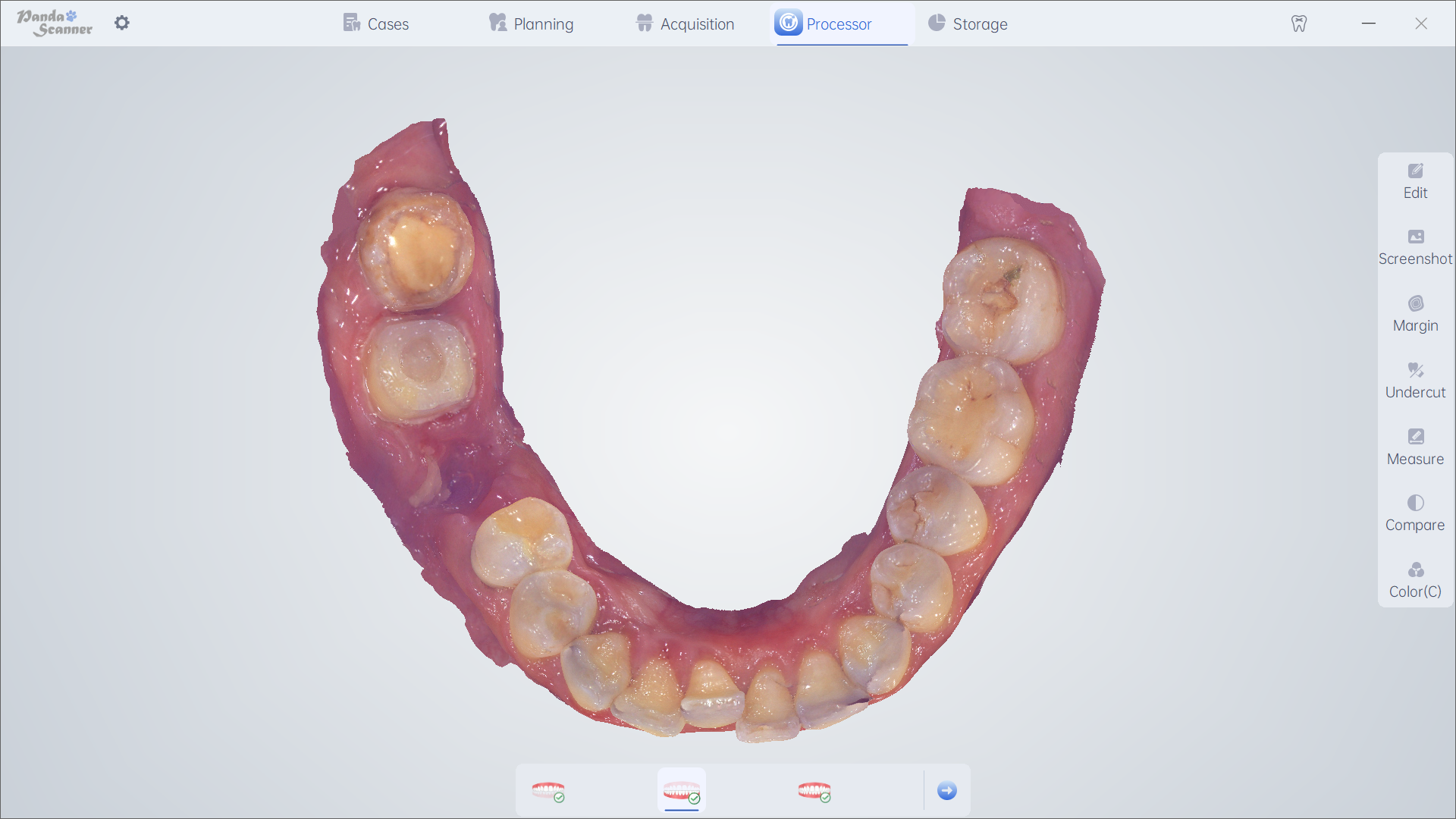This screenshot has width=1456, height=819.
Task: Open the Storage tab
Action: (968, 24)
